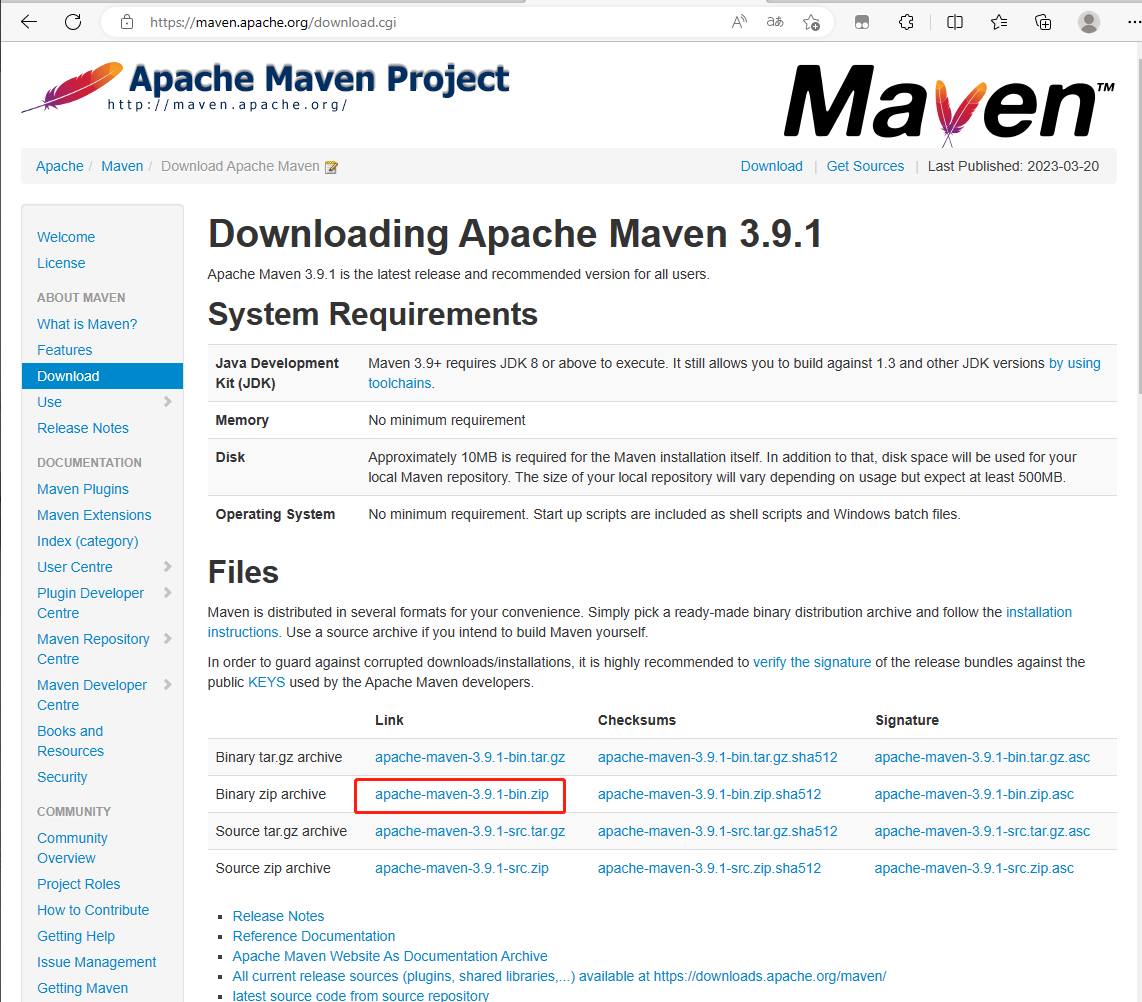Select Welcome in sidebar

(66, 237)
